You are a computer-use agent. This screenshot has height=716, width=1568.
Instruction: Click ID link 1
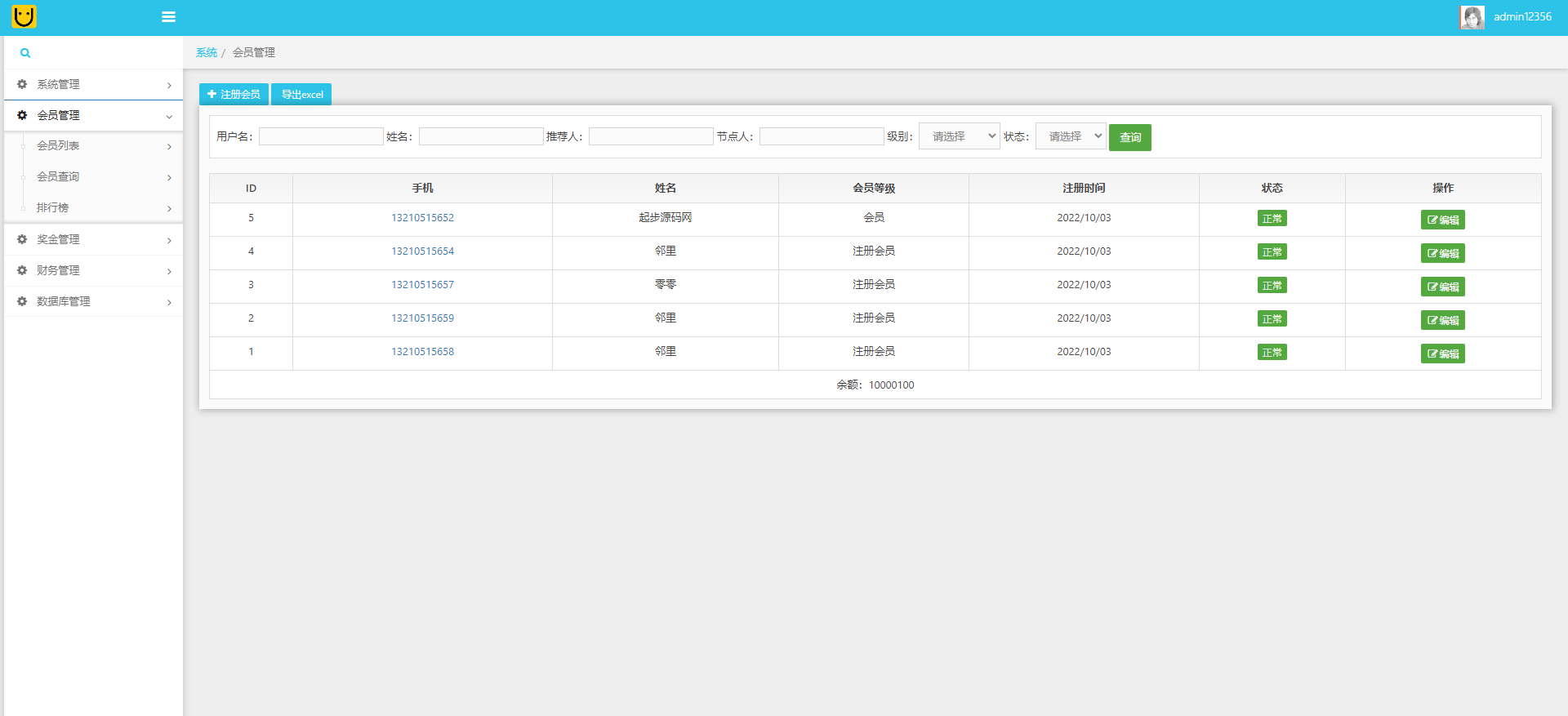coord(251,352)
